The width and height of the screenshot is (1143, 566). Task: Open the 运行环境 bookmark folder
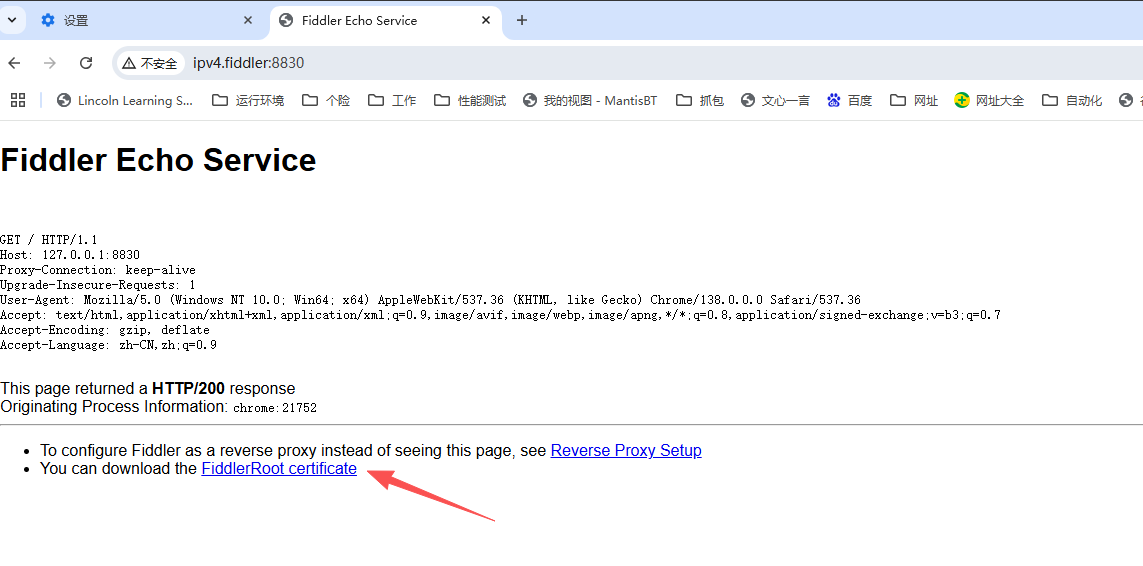pyautogui.click(x=248, y=101)
